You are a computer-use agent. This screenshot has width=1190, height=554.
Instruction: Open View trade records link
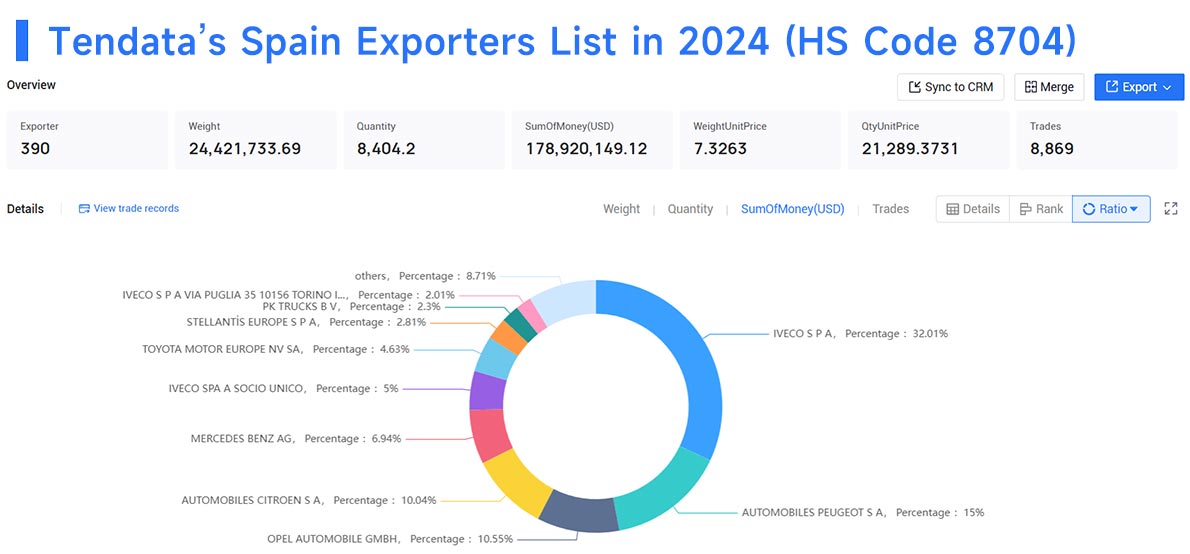(x=129, y=208)
